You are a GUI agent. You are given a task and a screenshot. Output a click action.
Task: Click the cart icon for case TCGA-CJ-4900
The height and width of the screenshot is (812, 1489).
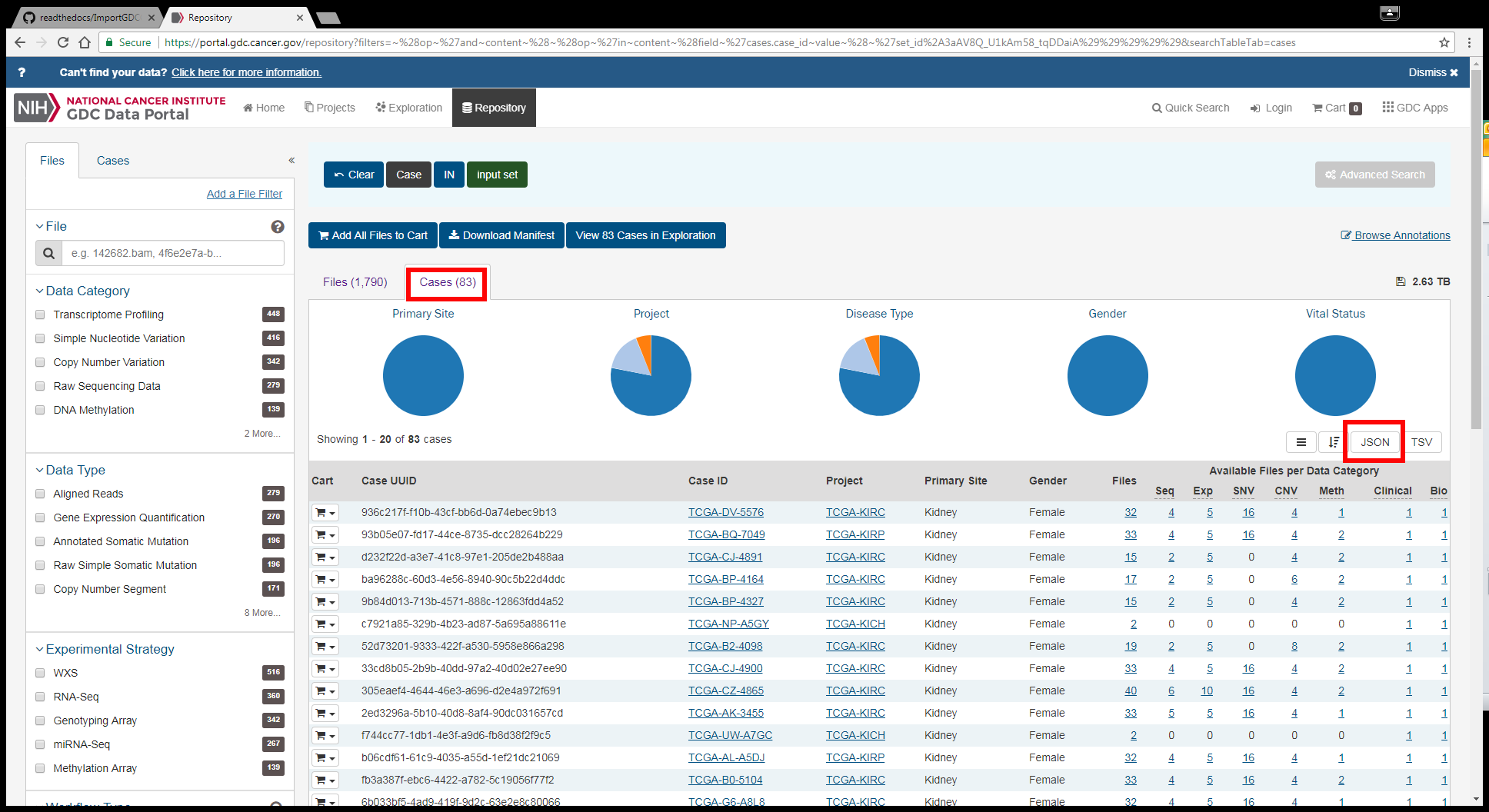(x=326, y=669)
